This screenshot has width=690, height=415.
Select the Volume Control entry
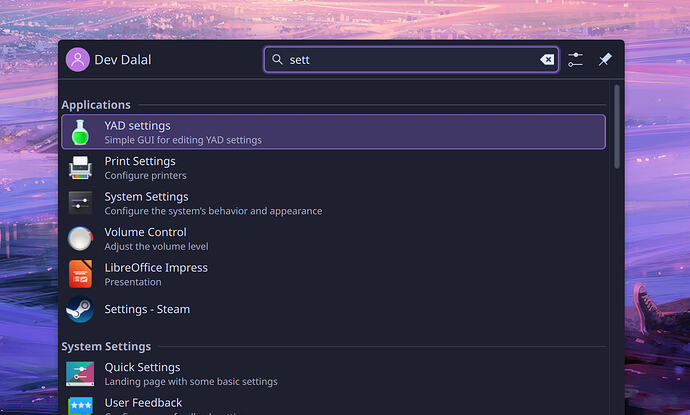point(145,238)
